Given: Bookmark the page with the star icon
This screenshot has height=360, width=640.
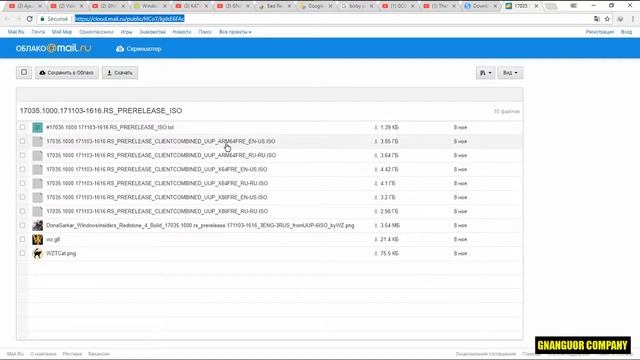Looking at the screenshot, I should point(607,19).
